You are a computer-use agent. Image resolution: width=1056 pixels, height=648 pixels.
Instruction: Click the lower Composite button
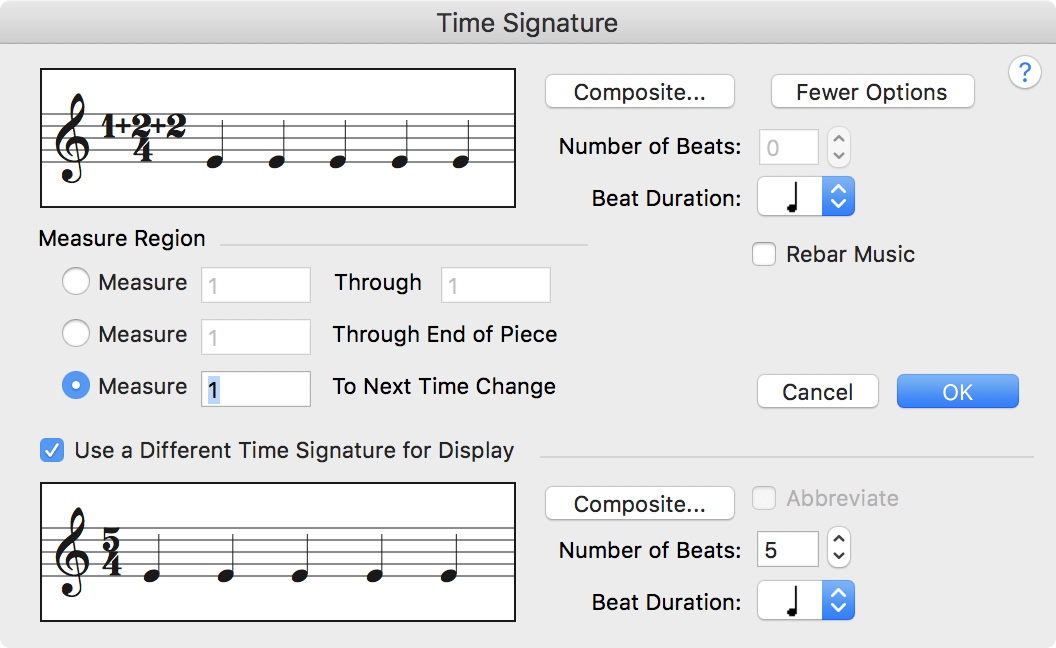[639, 504]
